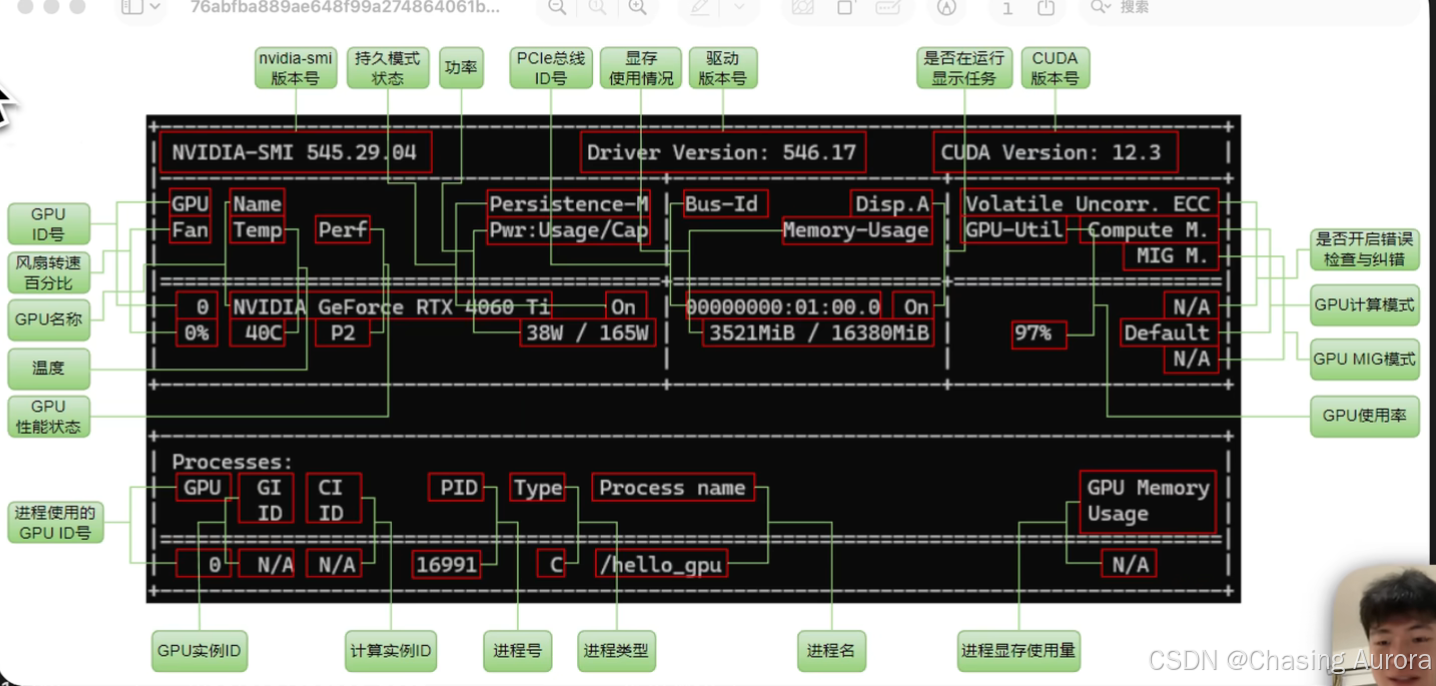Image resolution: width=1436 pixels, height=686 pixels.
Task: Open the share button in toolbar
Action: click(1046, 7)
